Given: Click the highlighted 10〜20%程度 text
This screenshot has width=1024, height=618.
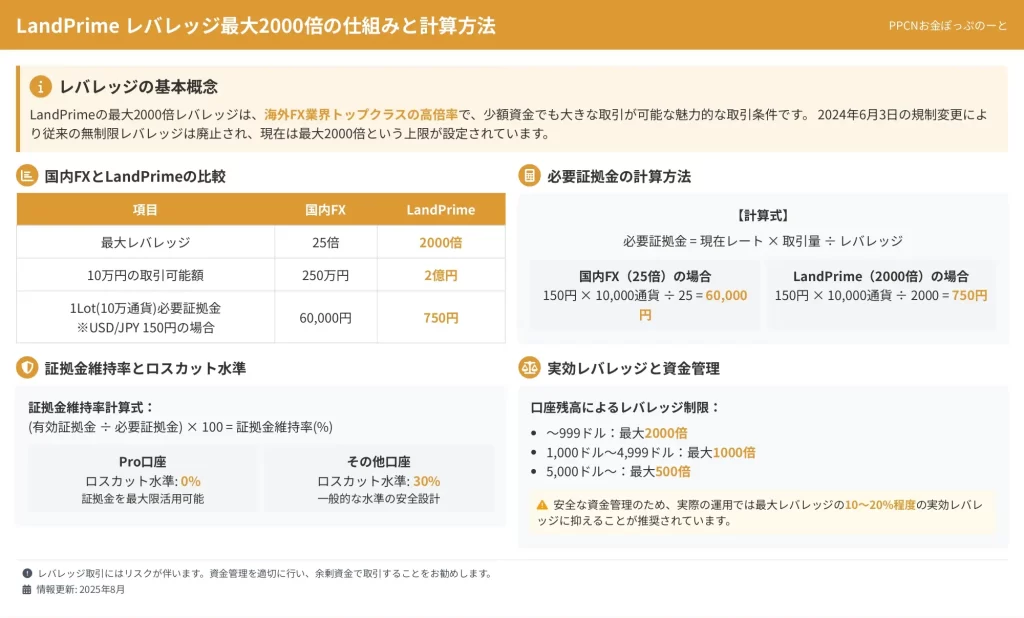Looking at the screenshot, I should click(880, 505).
